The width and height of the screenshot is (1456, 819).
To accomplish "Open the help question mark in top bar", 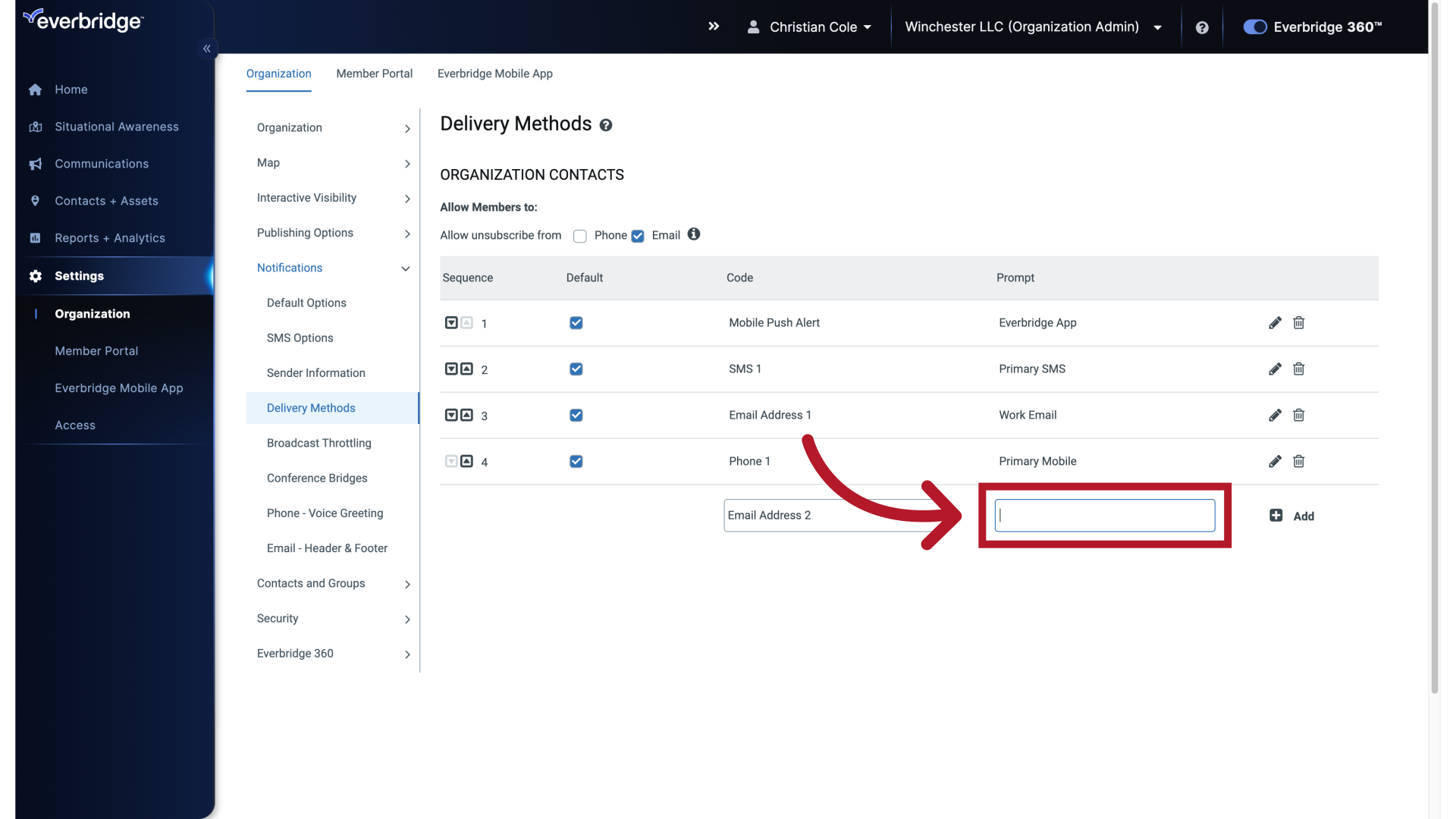I will (1203, 27).
